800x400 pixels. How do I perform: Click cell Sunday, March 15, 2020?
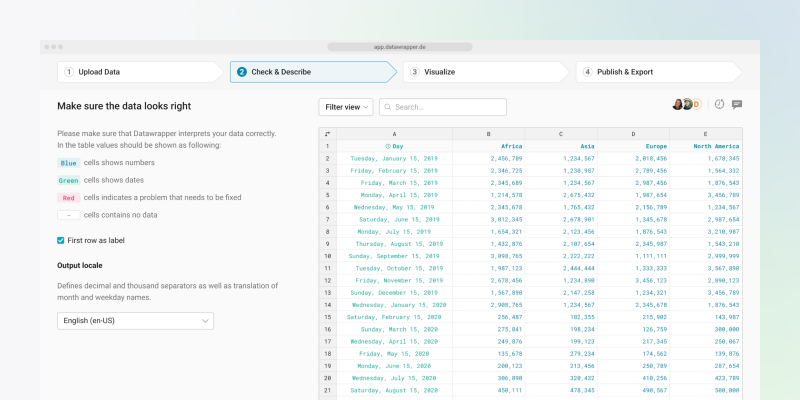(394, 330)
